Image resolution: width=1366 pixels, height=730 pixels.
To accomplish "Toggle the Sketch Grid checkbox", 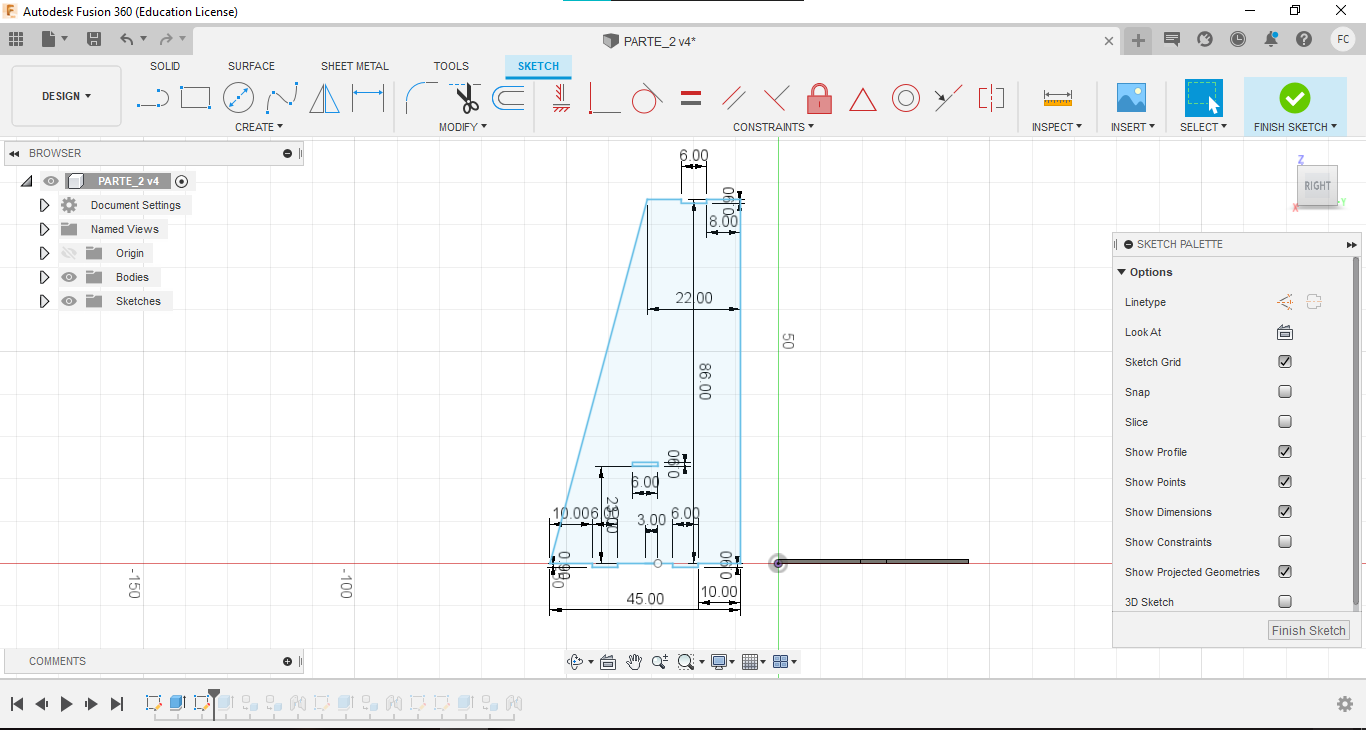I will [x=1285, y=362].
